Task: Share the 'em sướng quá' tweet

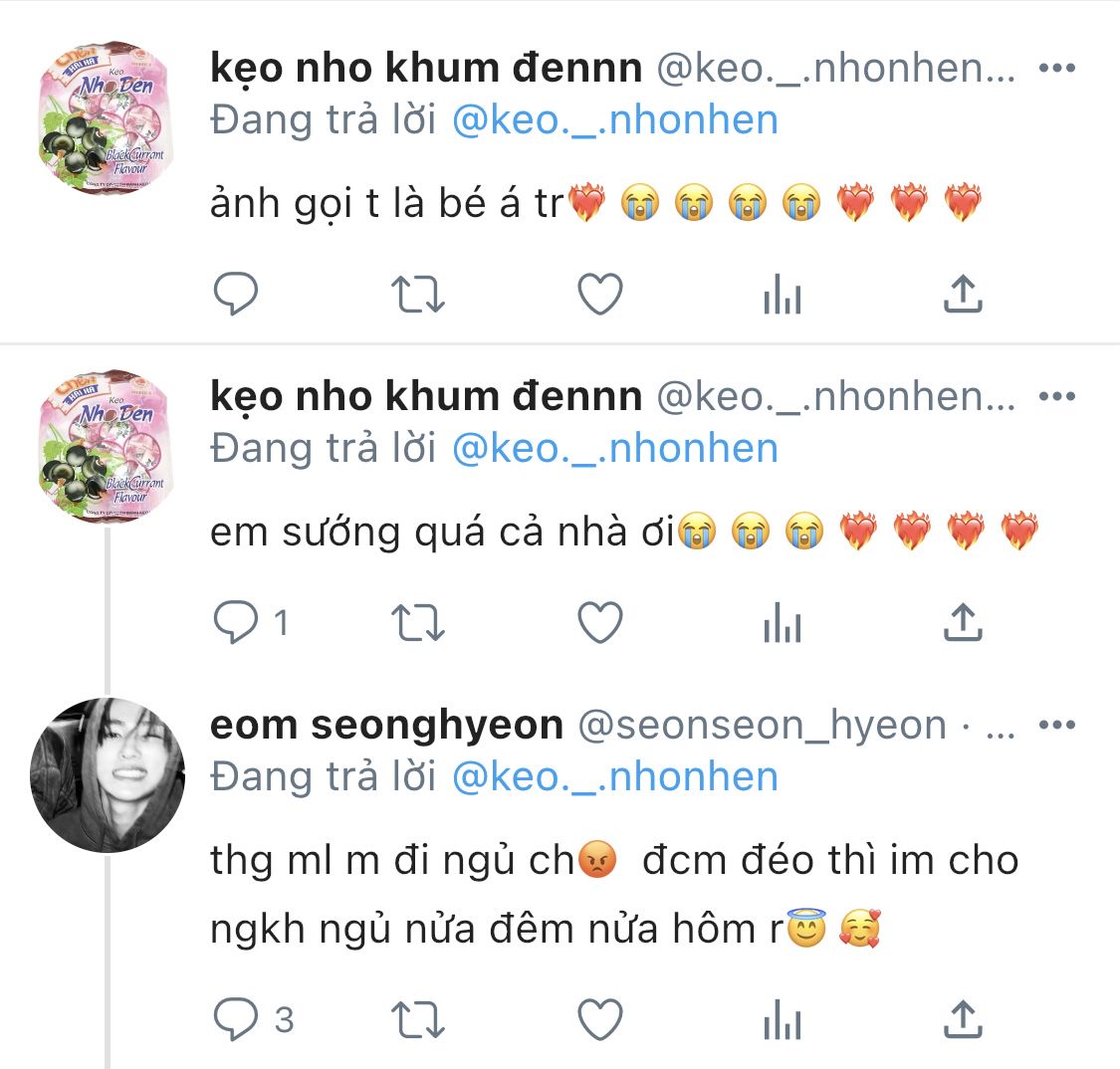Action: (962, 623)
